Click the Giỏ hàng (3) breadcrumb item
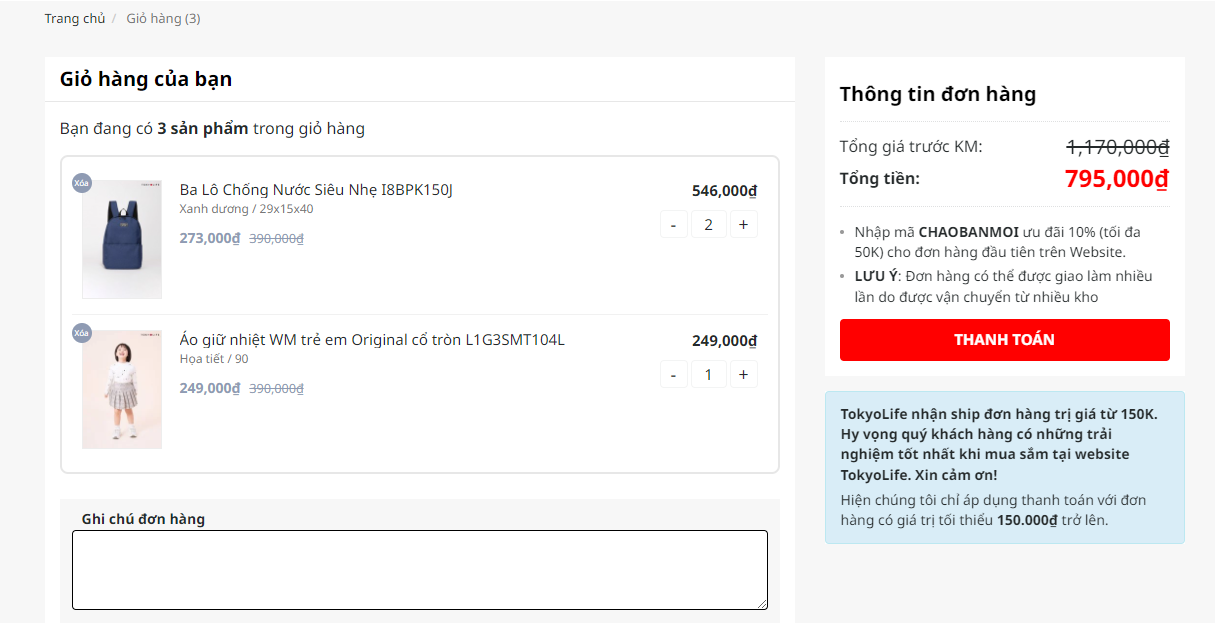Viewport: 1215px width, 623px height. pyautogui.click(x=163, y=19)
